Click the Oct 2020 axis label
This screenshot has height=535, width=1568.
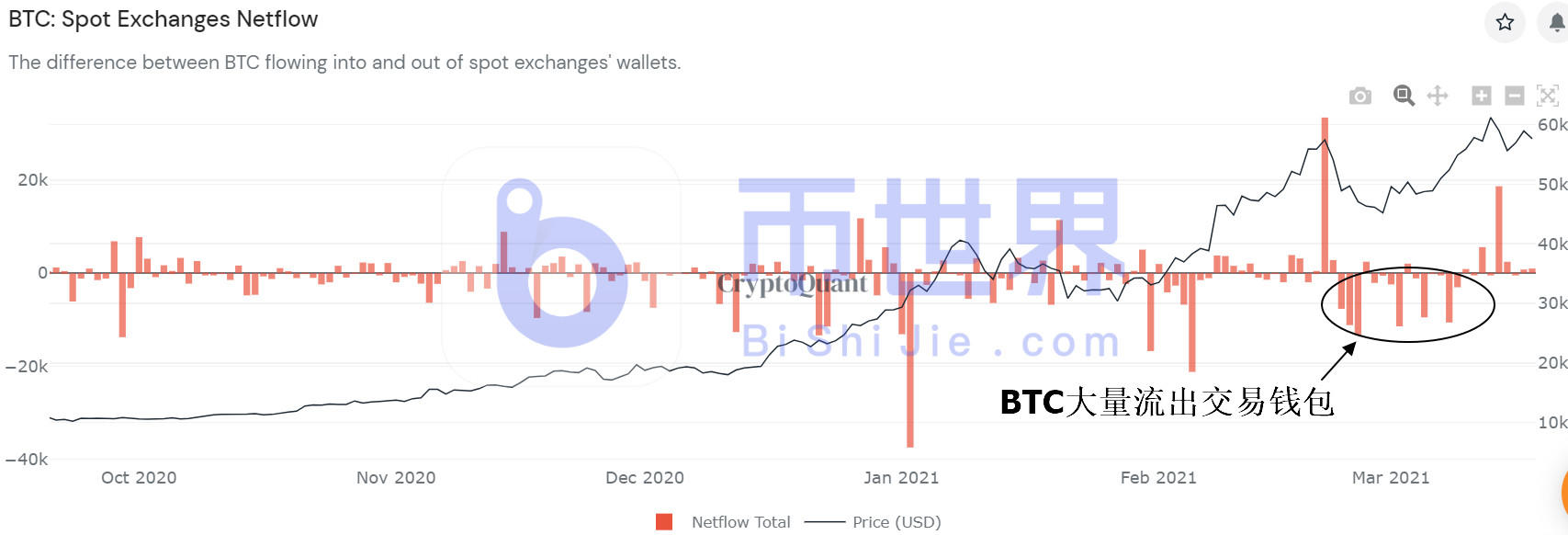(x=141, y=478)
